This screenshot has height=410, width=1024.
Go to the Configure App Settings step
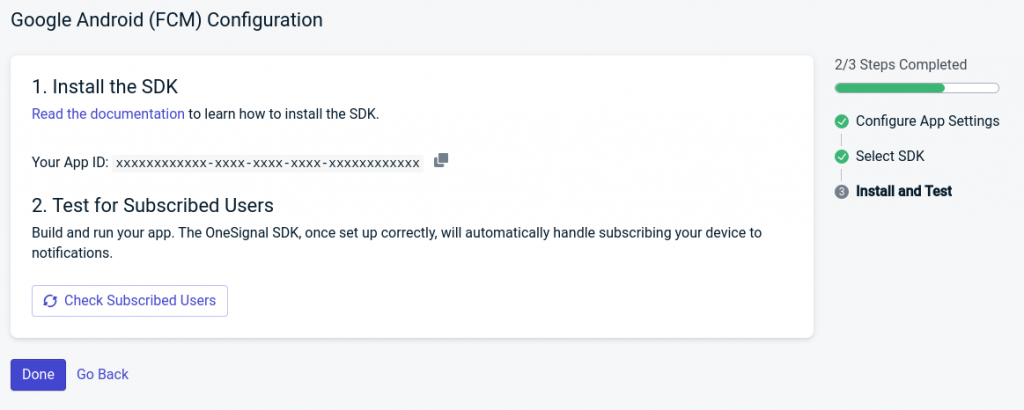pos(927,121)
